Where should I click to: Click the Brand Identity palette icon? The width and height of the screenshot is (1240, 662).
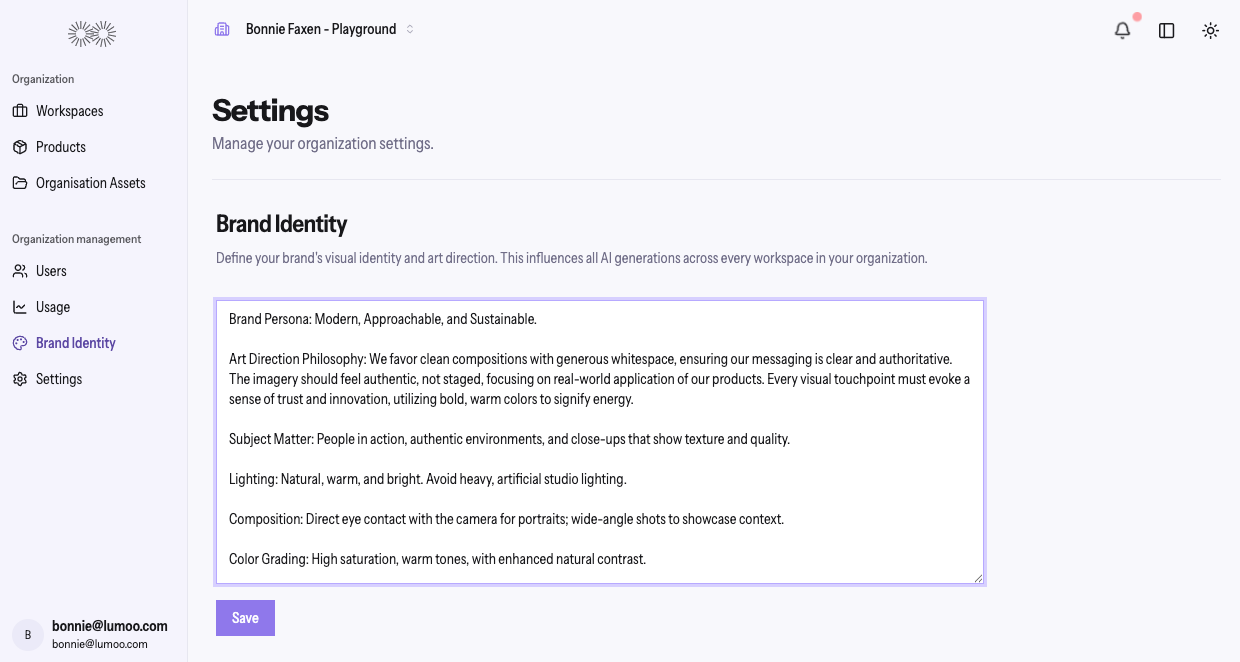pyautogui.click(x=20, y=343)
